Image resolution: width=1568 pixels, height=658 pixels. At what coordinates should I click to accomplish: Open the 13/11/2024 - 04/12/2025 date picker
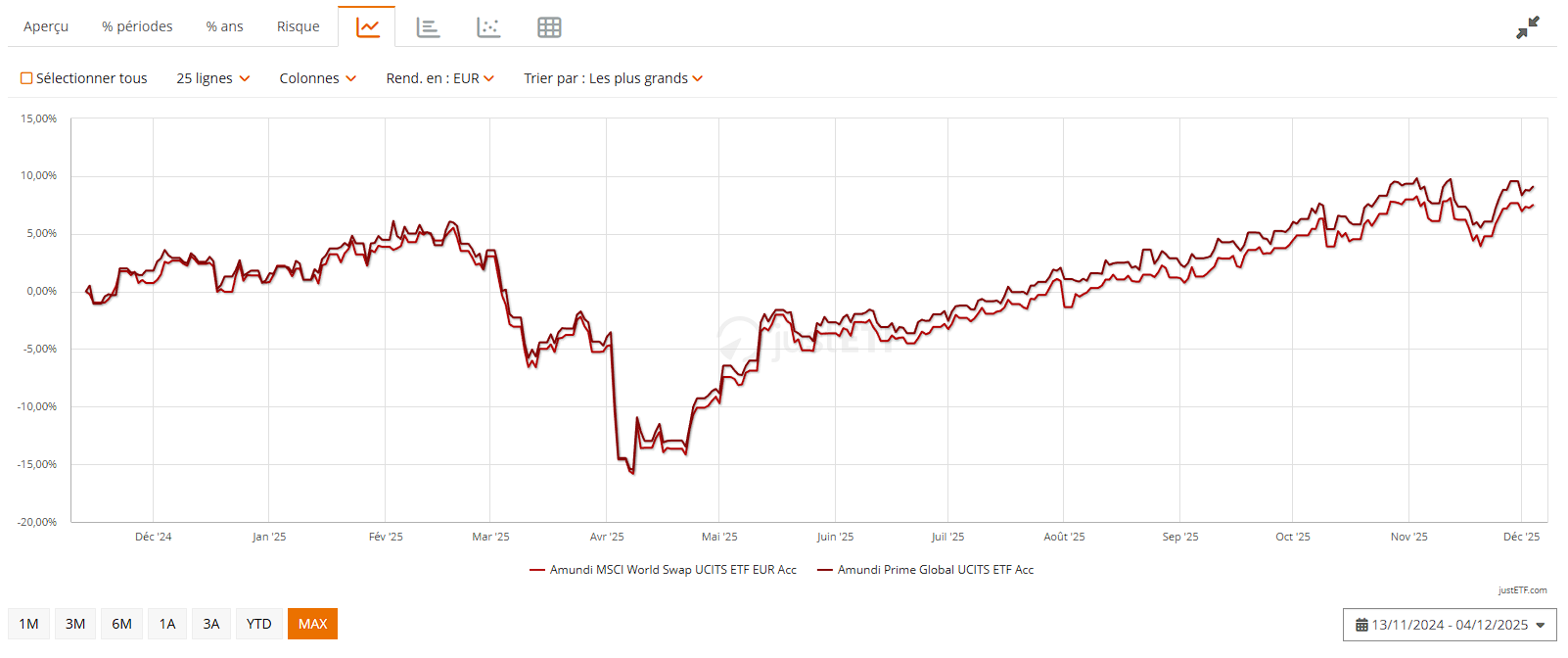coord(1450,625)
